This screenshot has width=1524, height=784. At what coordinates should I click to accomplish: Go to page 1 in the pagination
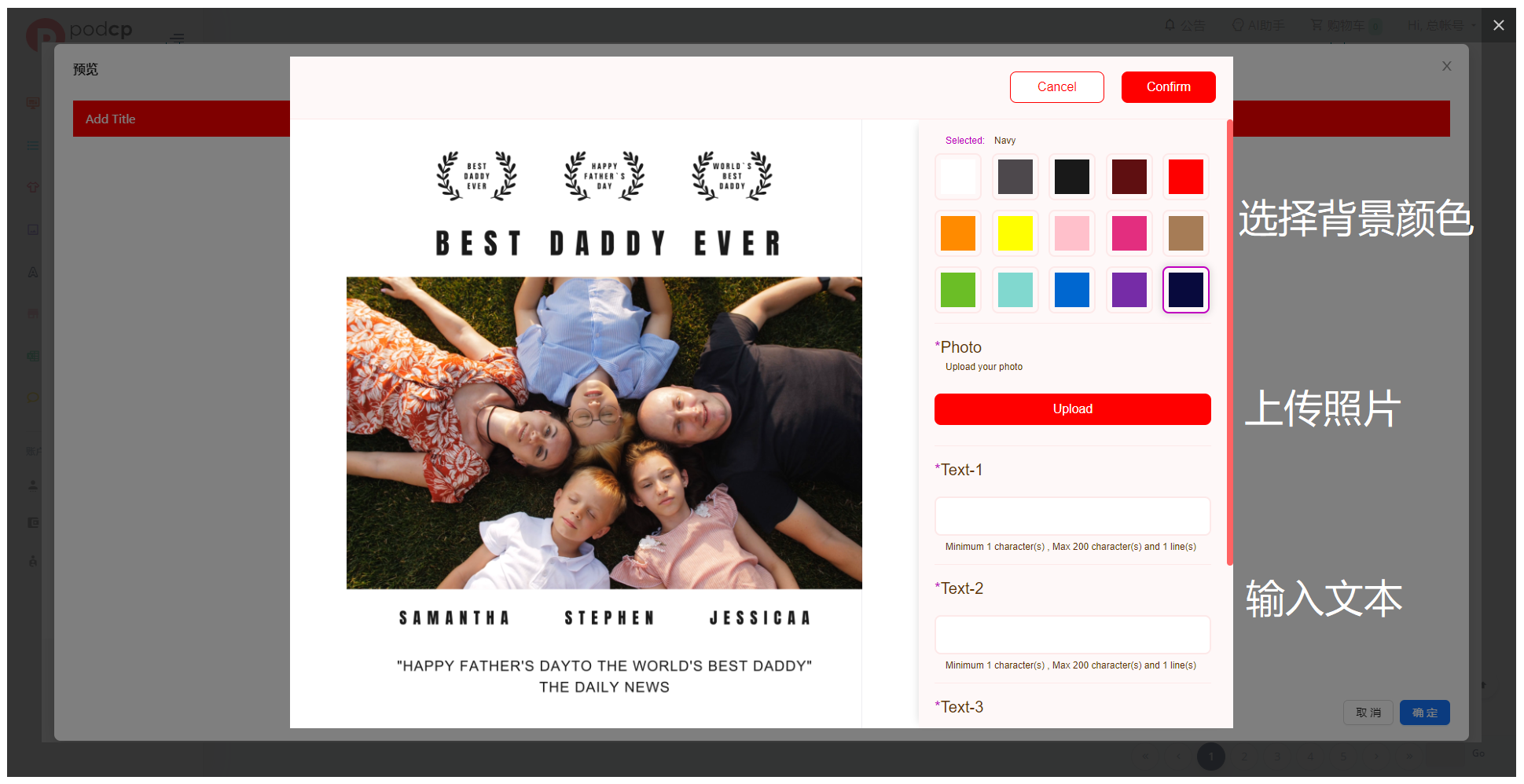point(1210,757)
